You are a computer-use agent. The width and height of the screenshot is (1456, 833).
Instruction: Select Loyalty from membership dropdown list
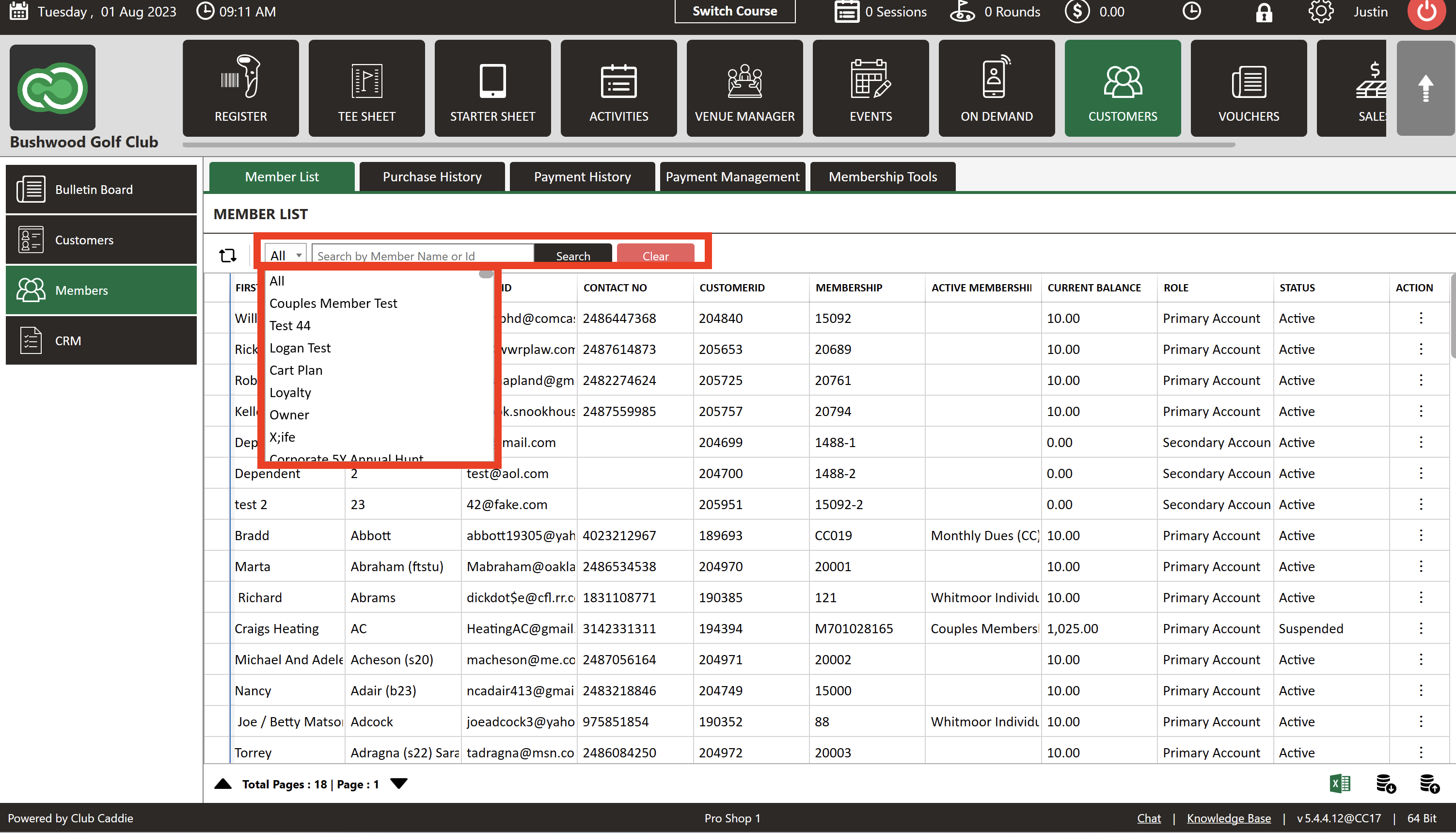290,392
